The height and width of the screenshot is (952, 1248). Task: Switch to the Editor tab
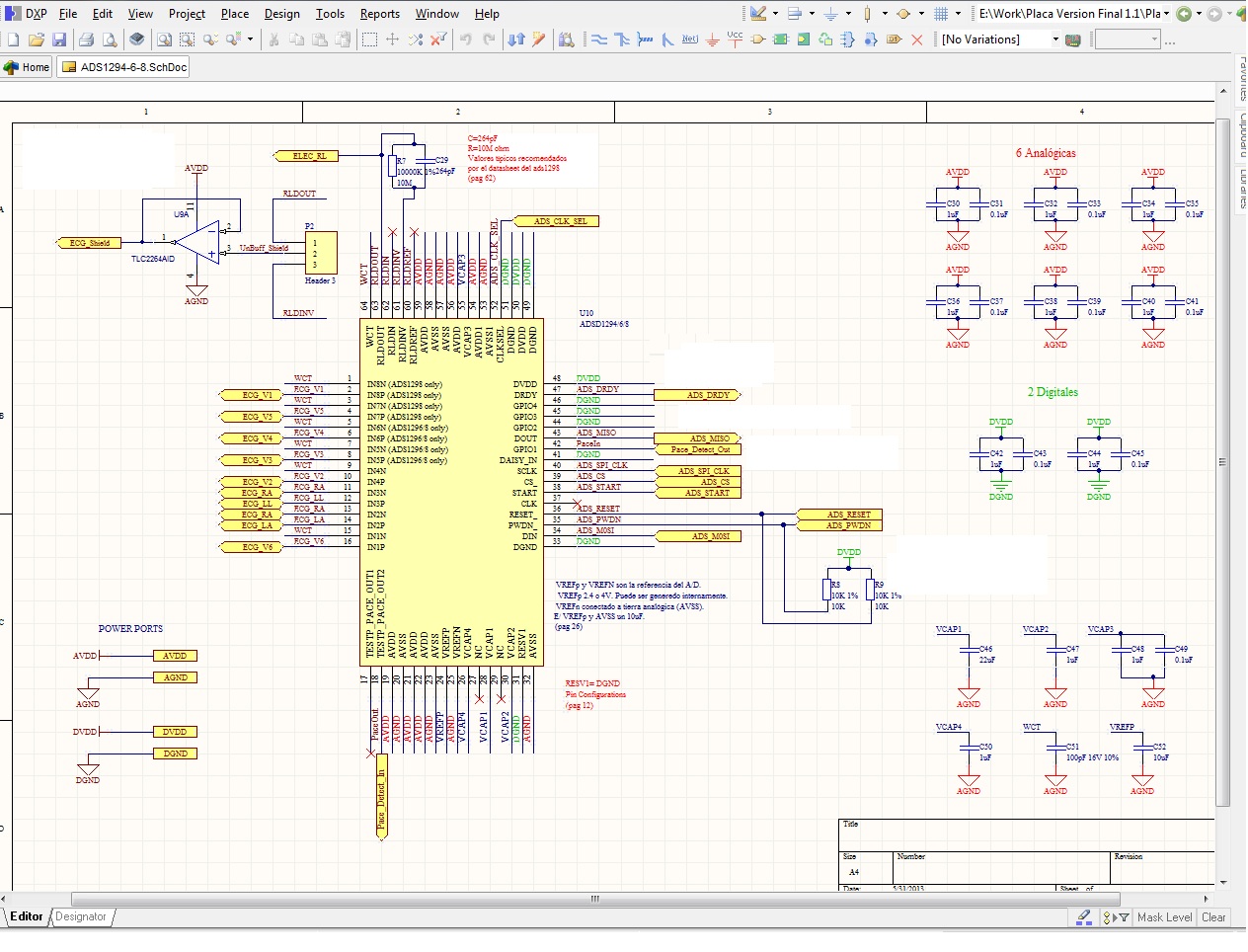27,917
